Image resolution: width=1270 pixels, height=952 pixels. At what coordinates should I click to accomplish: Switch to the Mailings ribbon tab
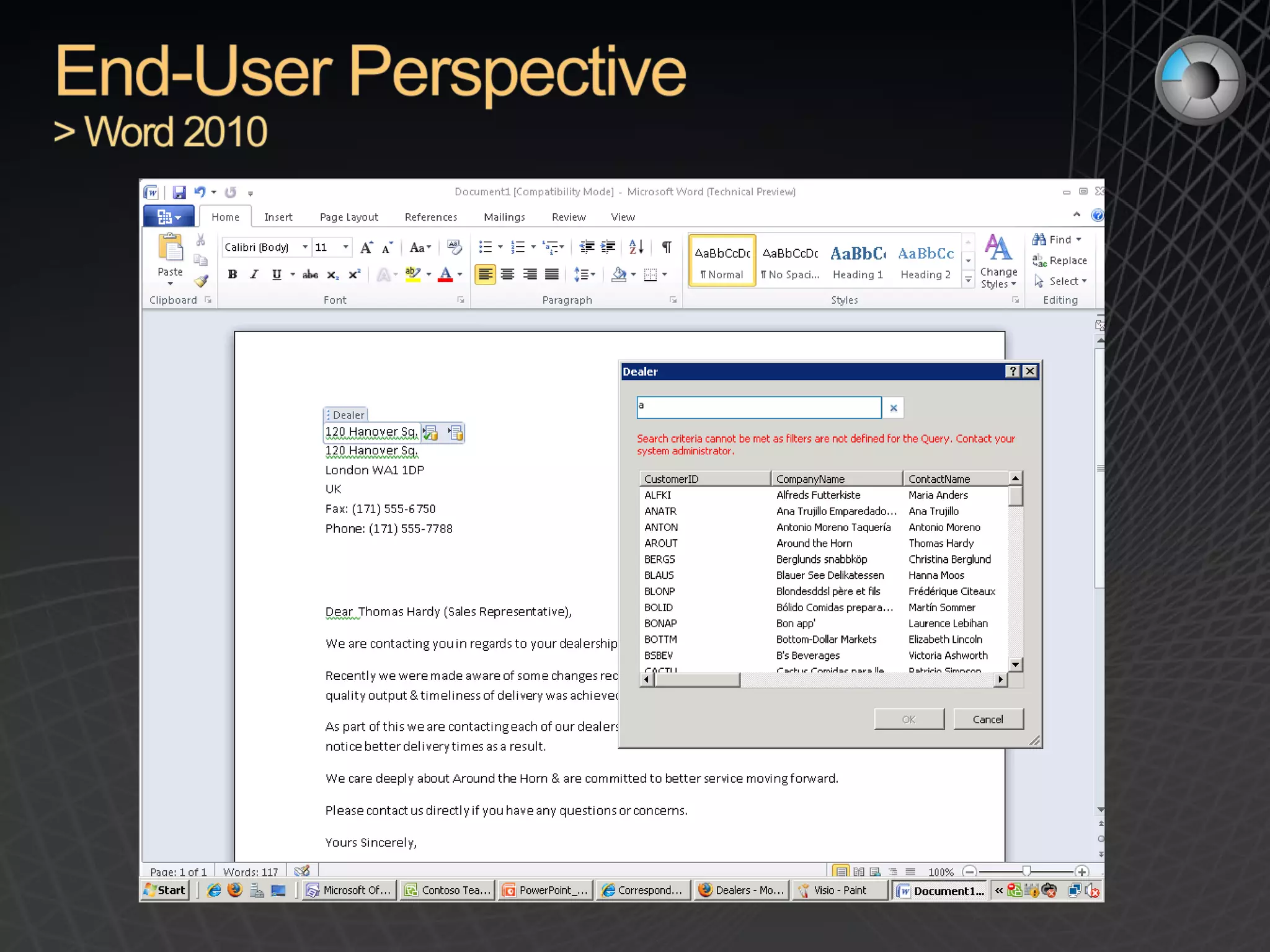point(504,217)
